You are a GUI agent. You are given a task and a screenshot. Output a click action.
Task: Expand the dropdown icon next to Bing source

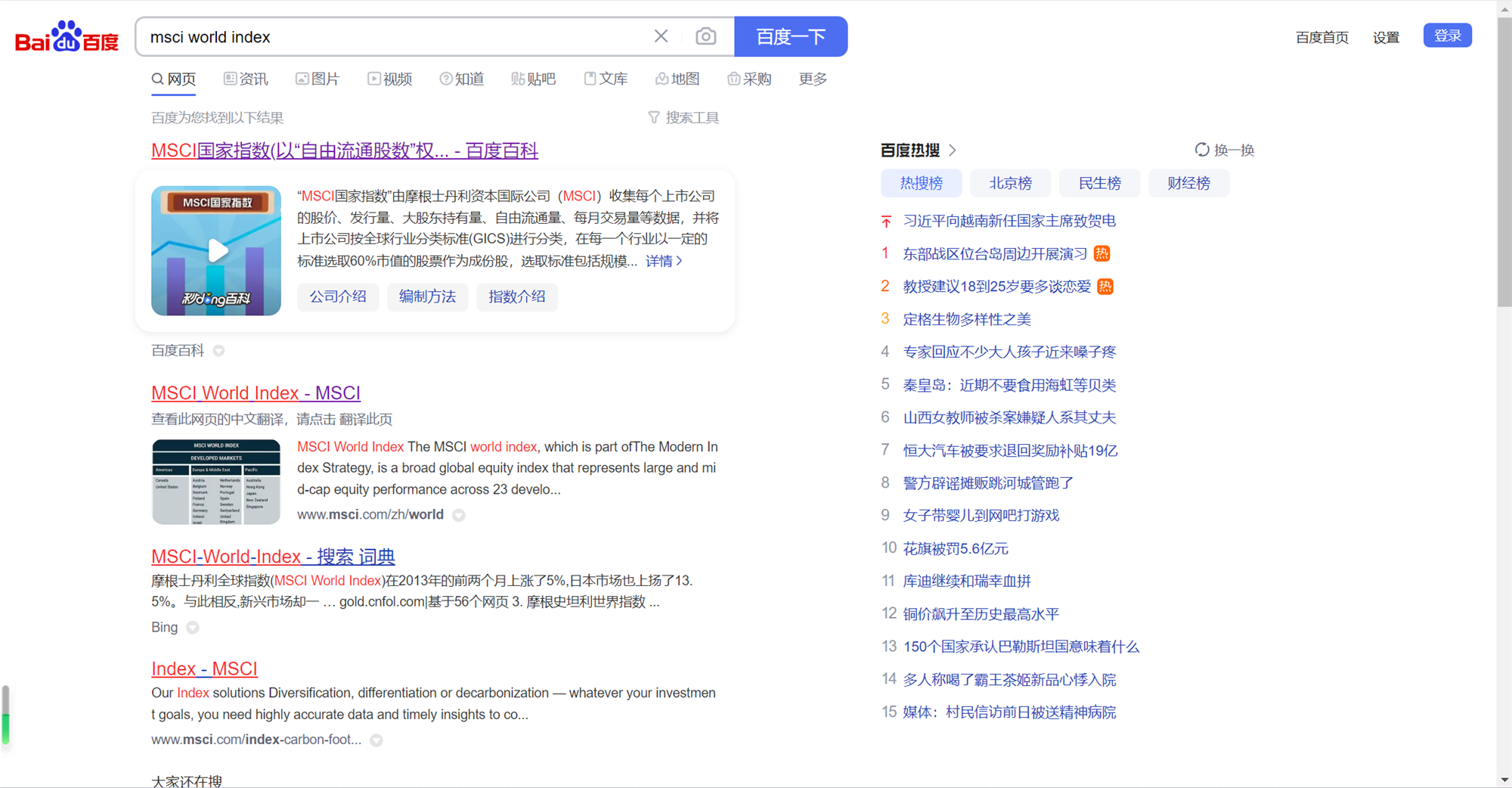[193, 628]
